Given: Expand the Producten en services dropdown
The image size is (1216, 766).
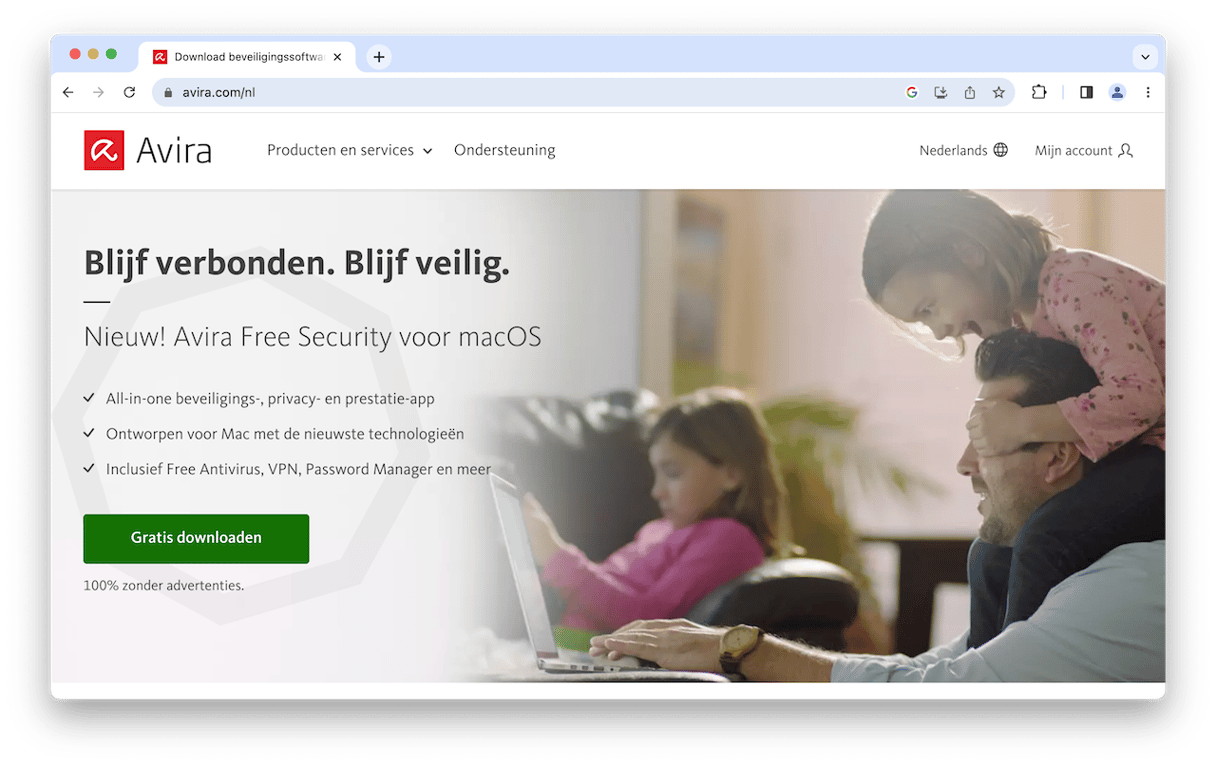Looking at the screenshot, I should [x=350, y=150].
